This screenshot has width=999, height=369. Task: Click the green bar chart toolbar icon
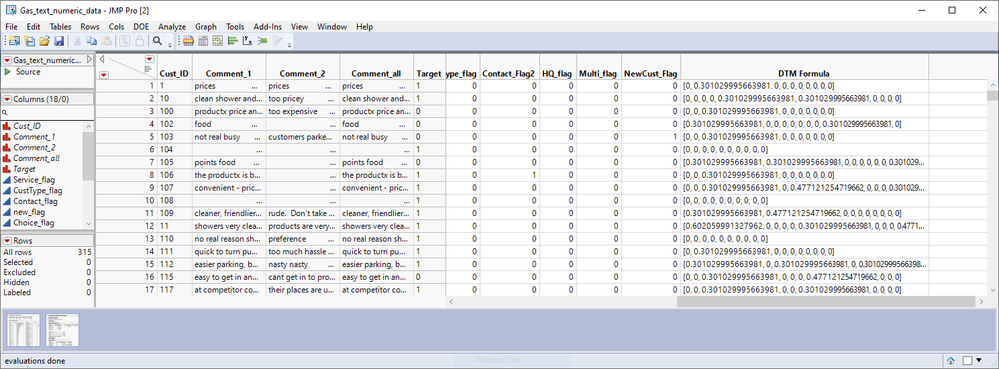233,41
